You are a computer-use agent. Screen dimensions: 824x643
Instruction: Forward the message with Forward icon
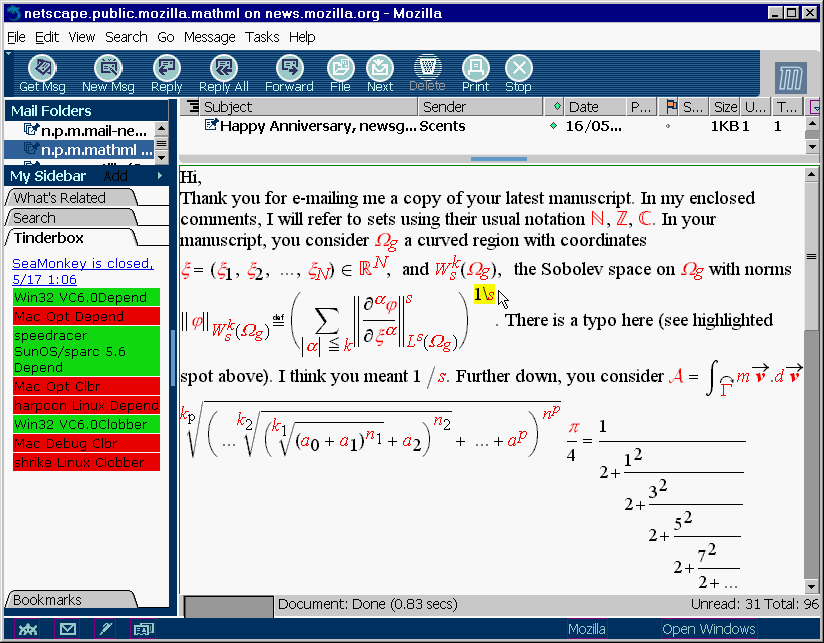point(290,68)
